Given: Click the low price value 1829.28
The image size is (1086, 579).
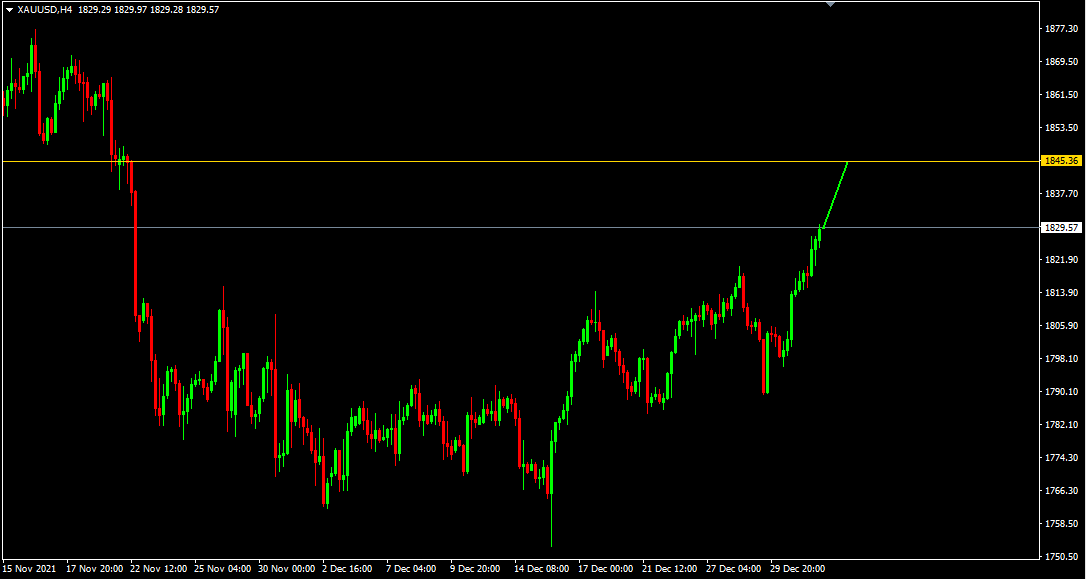Looking at the screenshot, I should point(167,10).
